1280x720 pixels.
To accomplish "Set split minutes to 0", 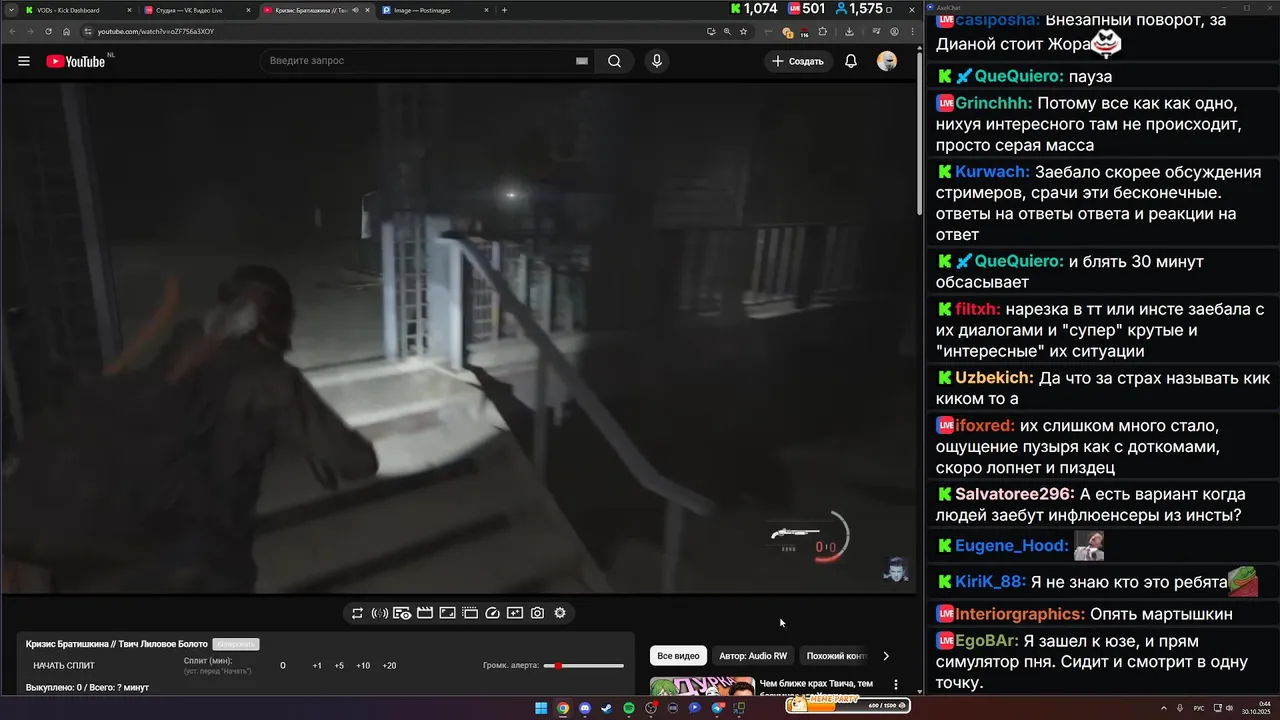I will click(x=283, y=666).
